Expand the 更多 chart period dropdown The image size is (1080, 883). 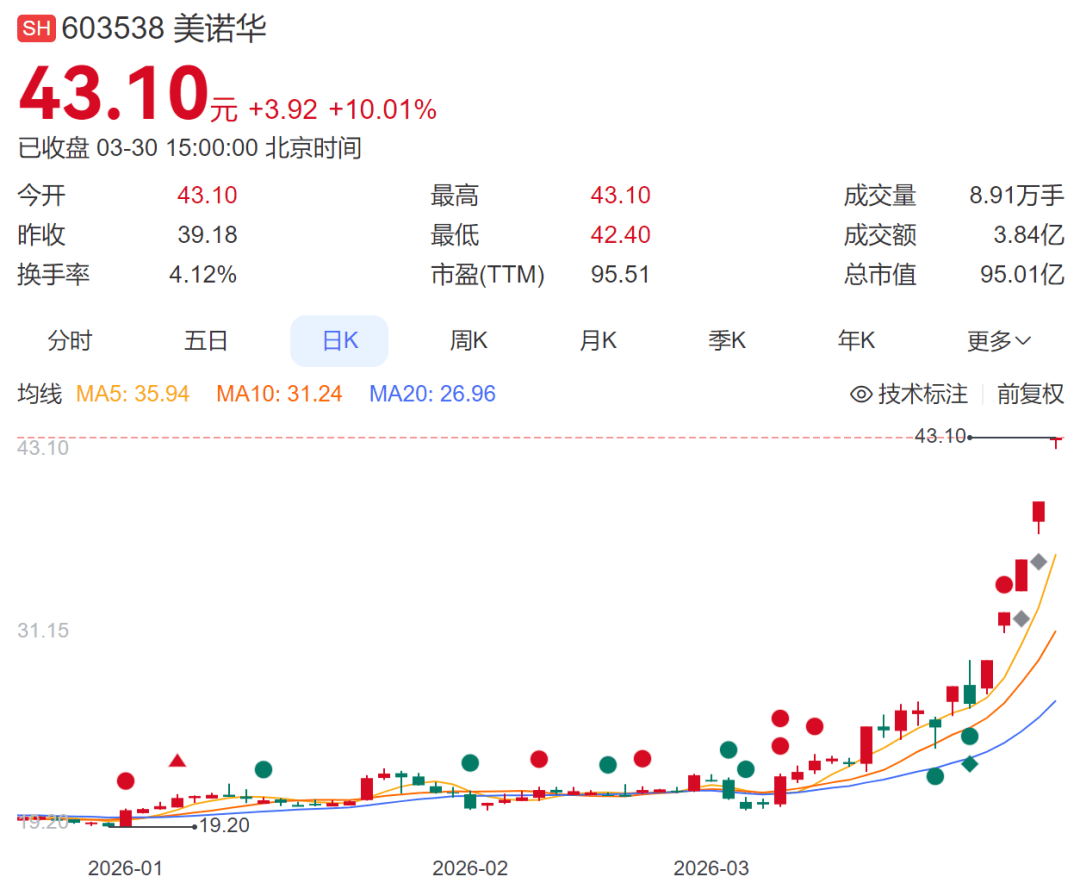[x=998, y=341]
